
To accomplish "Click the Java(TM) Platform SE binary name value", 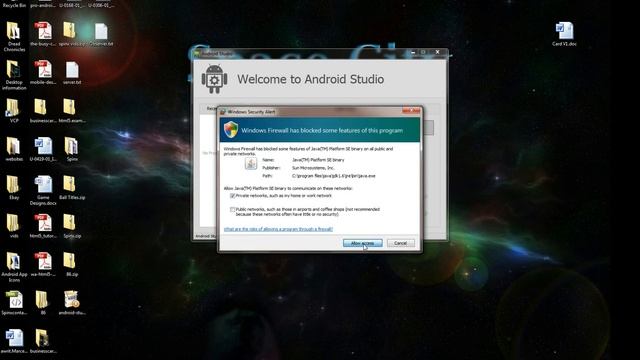I will 318,160.
